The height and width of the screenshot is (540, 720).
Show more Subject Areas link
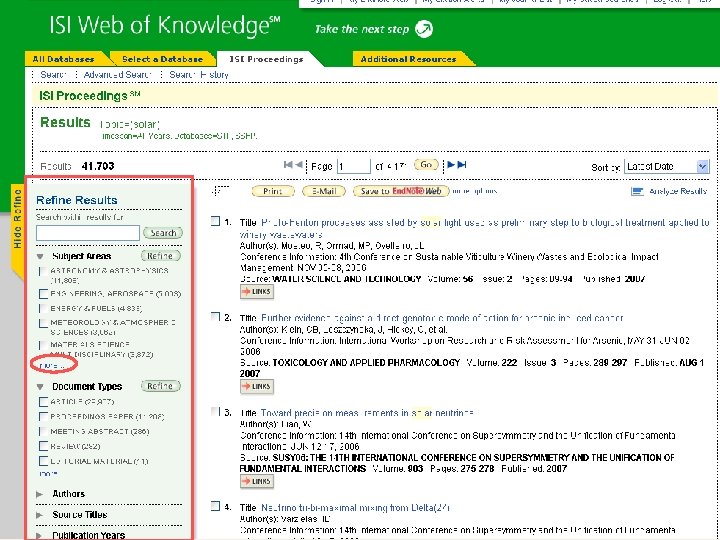tap(51, 366)
